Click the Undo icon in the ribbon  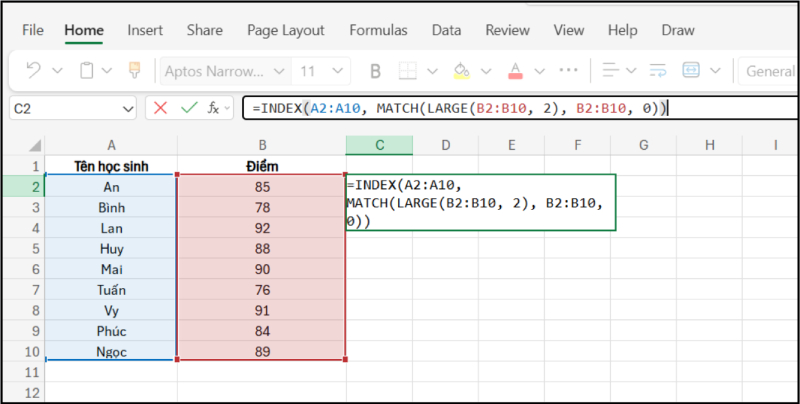point(33,71)
